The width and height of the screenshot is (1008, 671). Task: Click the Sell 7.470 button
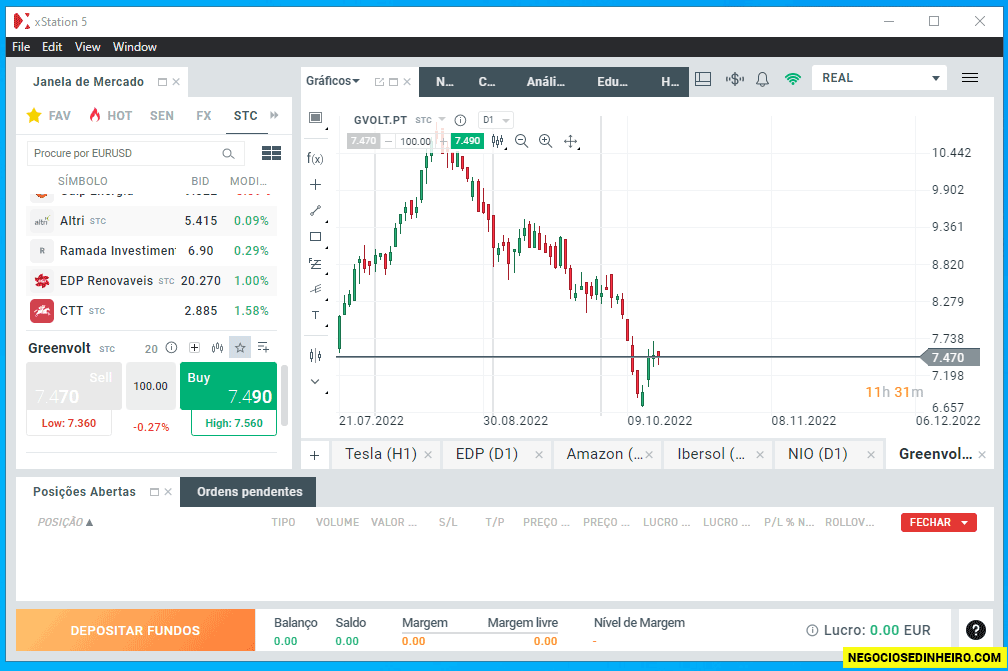(x=74, y=386)
